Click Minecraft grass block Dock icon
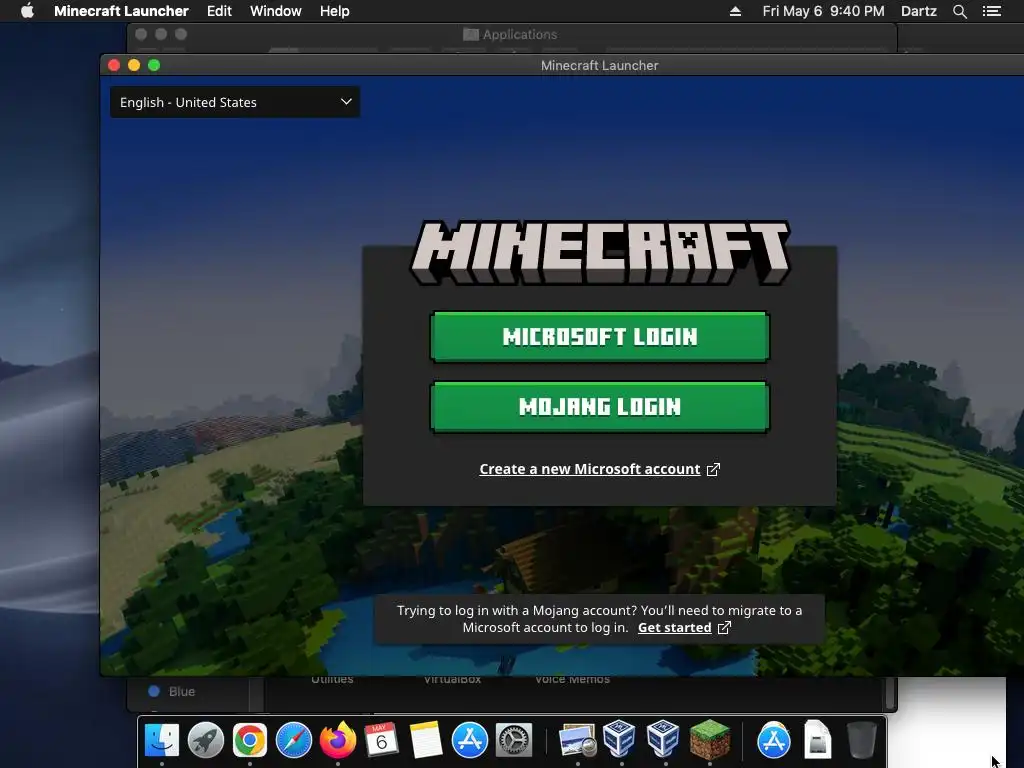Screen dimensions: 1024x768 709,741
